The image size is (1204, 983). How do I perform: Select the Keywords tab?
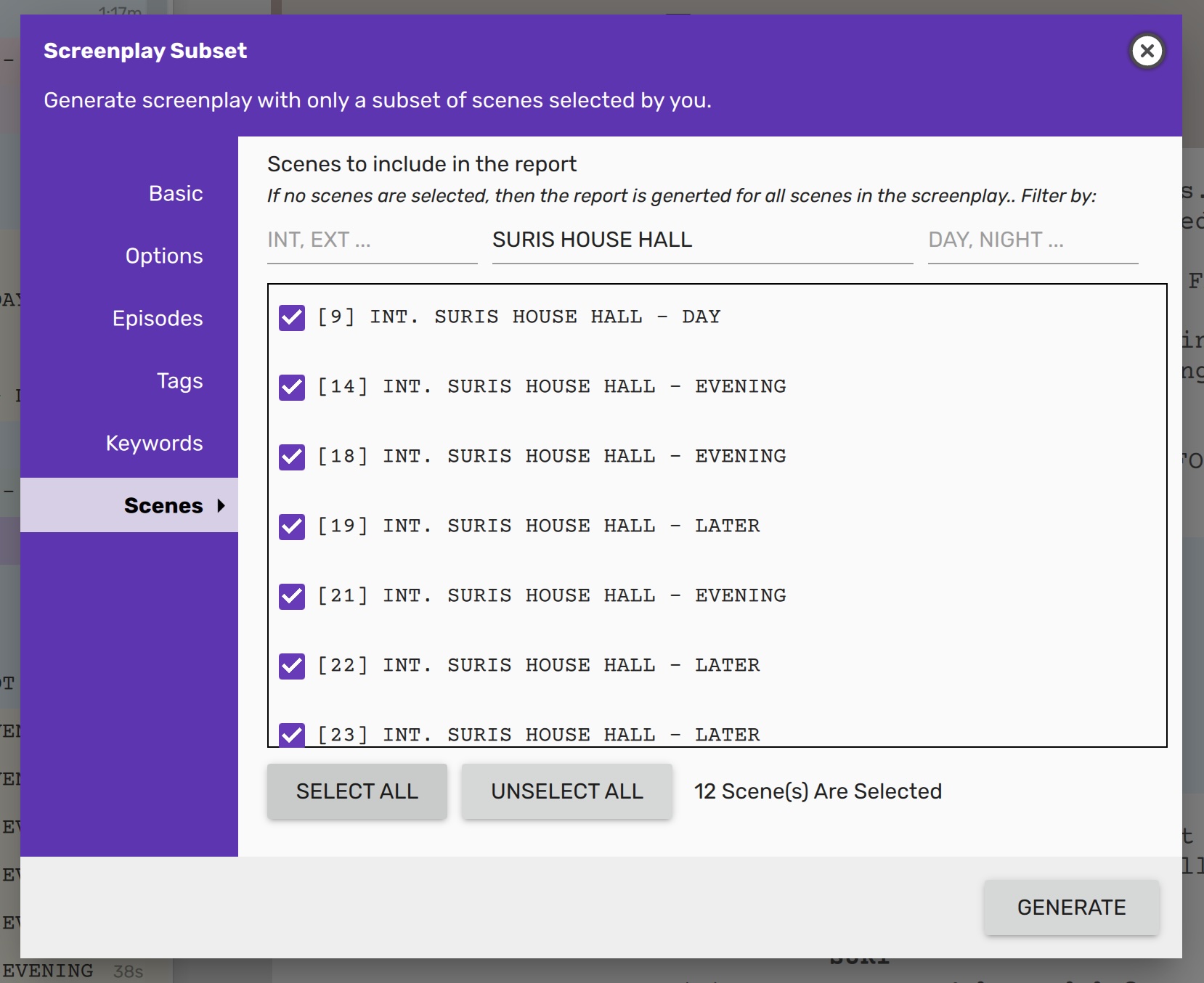point(154,444)
